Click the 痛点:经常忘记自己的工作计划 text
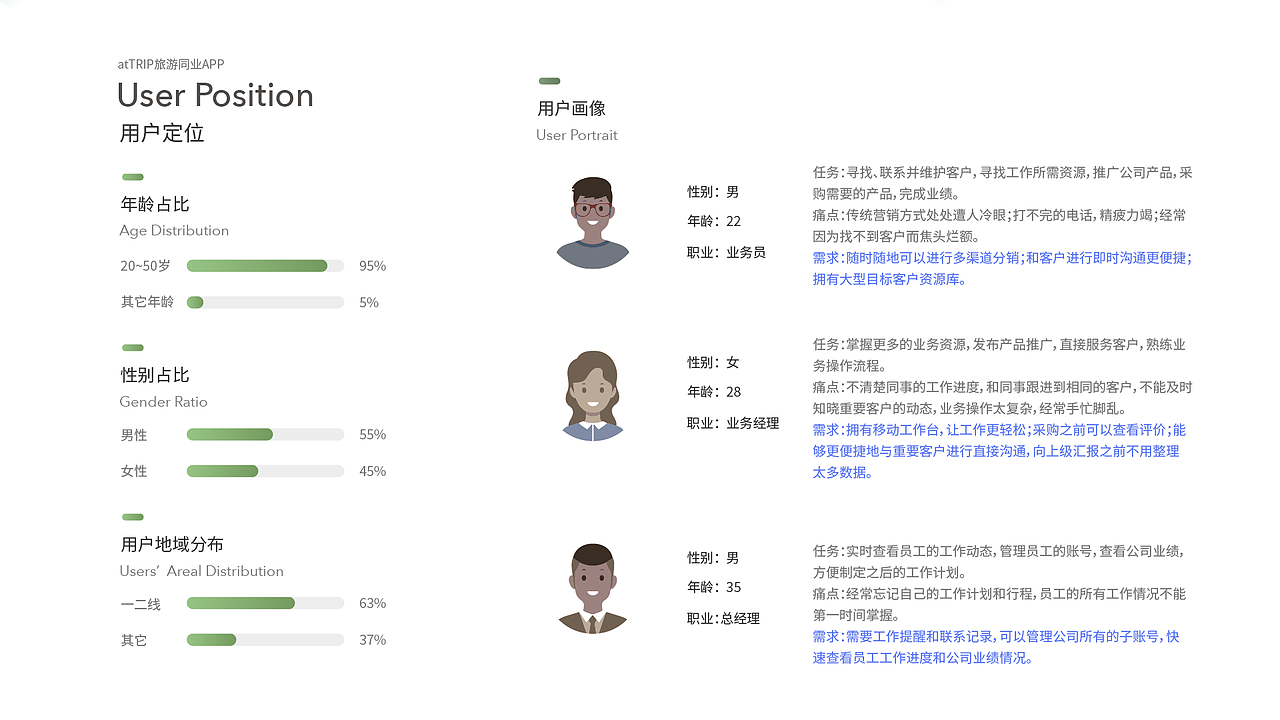Screen dimensions: 1280x720 click(x=999, y=604)
